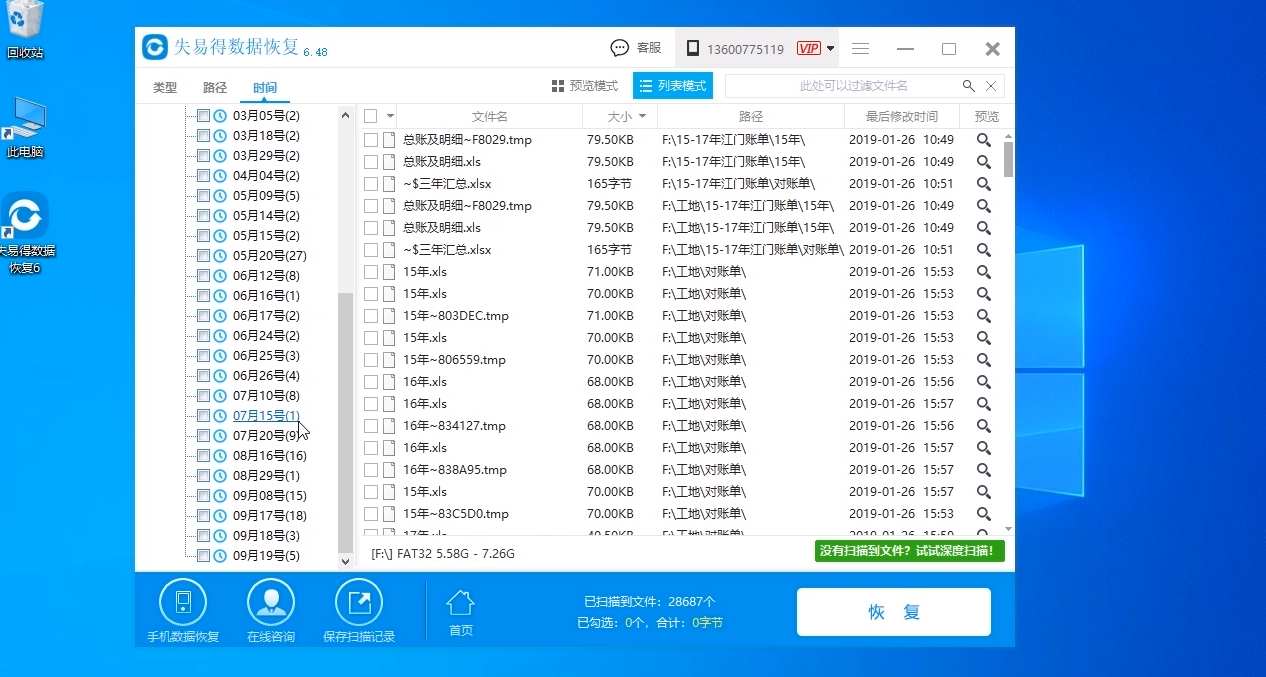The width and height of the screenshot is (1266, 677).
Task: Select file row 16年~838A95.tmp
Action: pyautogui.click(x=680, y=470)
